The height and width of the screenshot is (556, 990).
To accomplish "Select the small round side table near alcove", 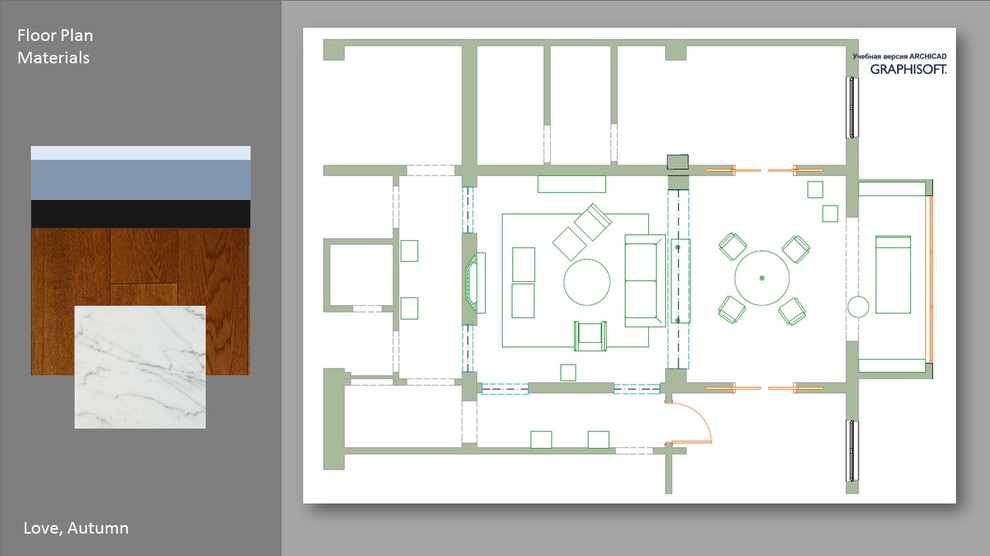I will 858,307.
